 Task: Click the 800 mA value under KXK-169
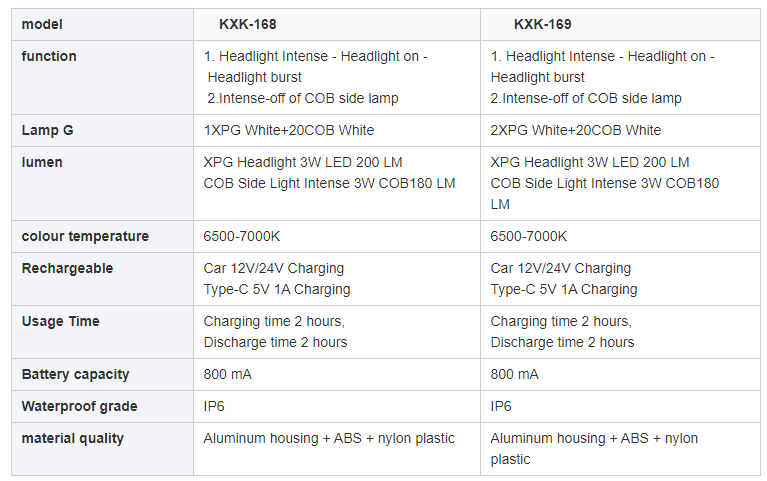tap(515, 374)
